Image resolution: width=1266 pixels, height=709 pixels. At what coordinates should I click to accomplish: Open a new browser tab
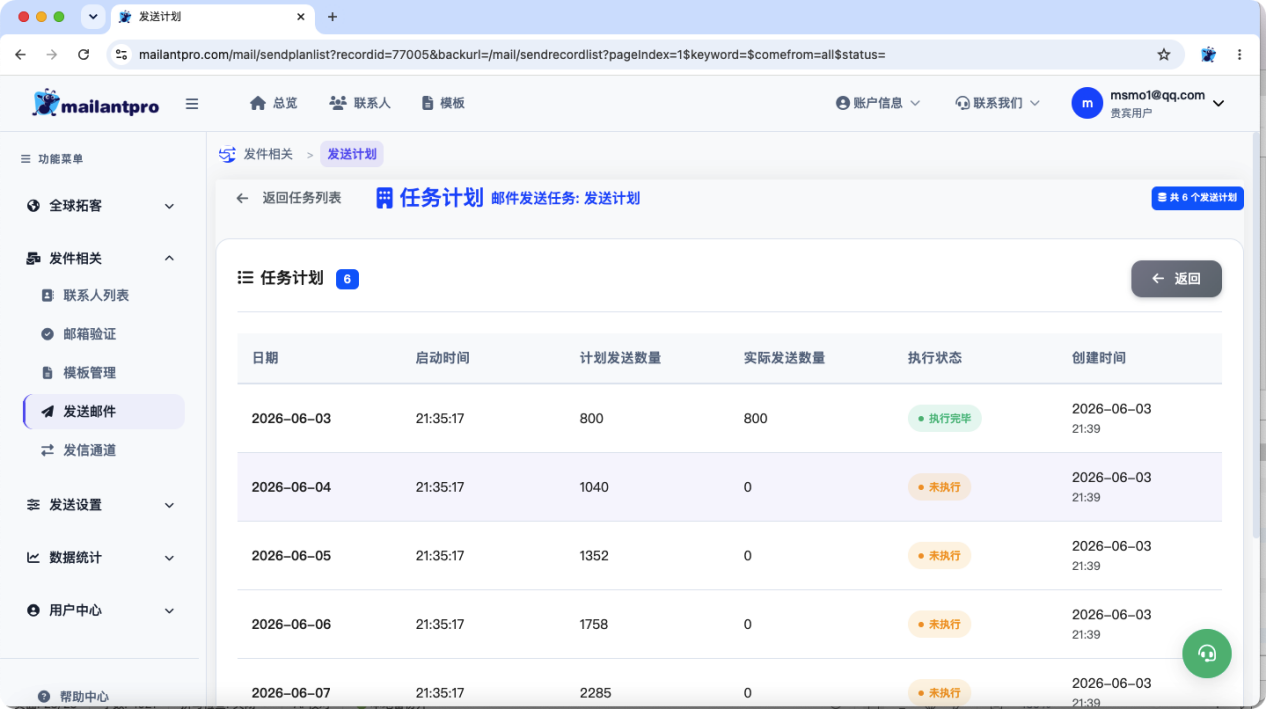tap(333, 17)
